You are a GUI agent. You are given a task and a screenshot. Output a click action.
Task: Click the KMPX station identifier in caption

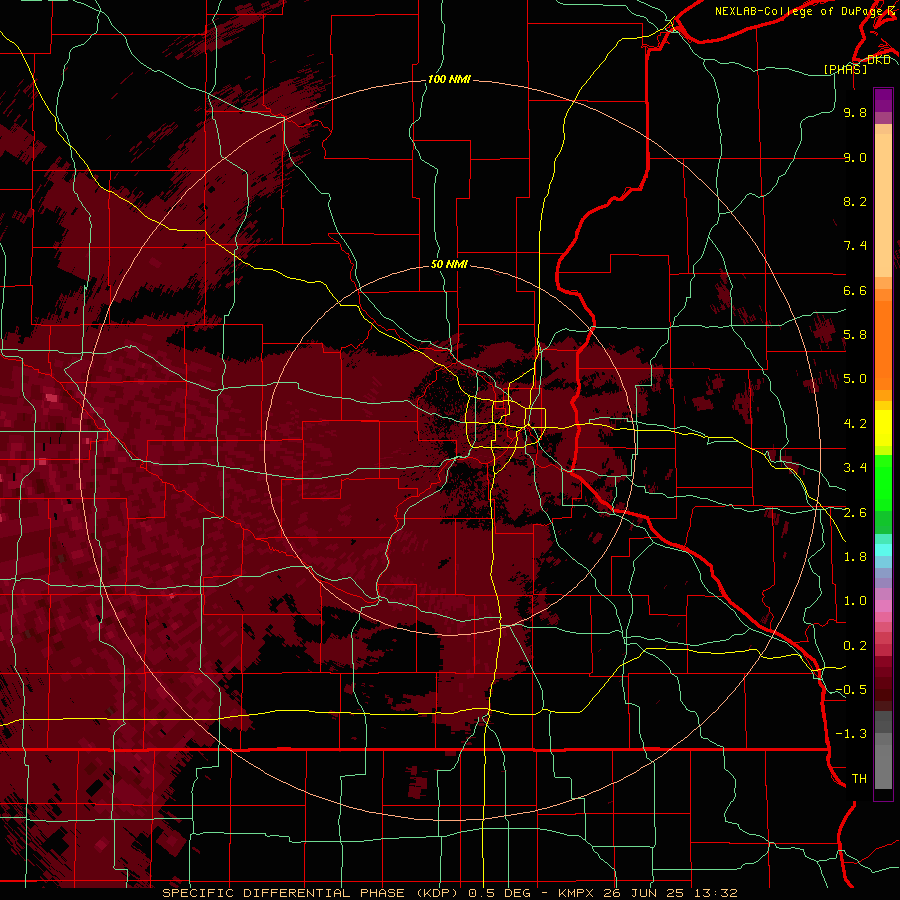click(577, 893)
